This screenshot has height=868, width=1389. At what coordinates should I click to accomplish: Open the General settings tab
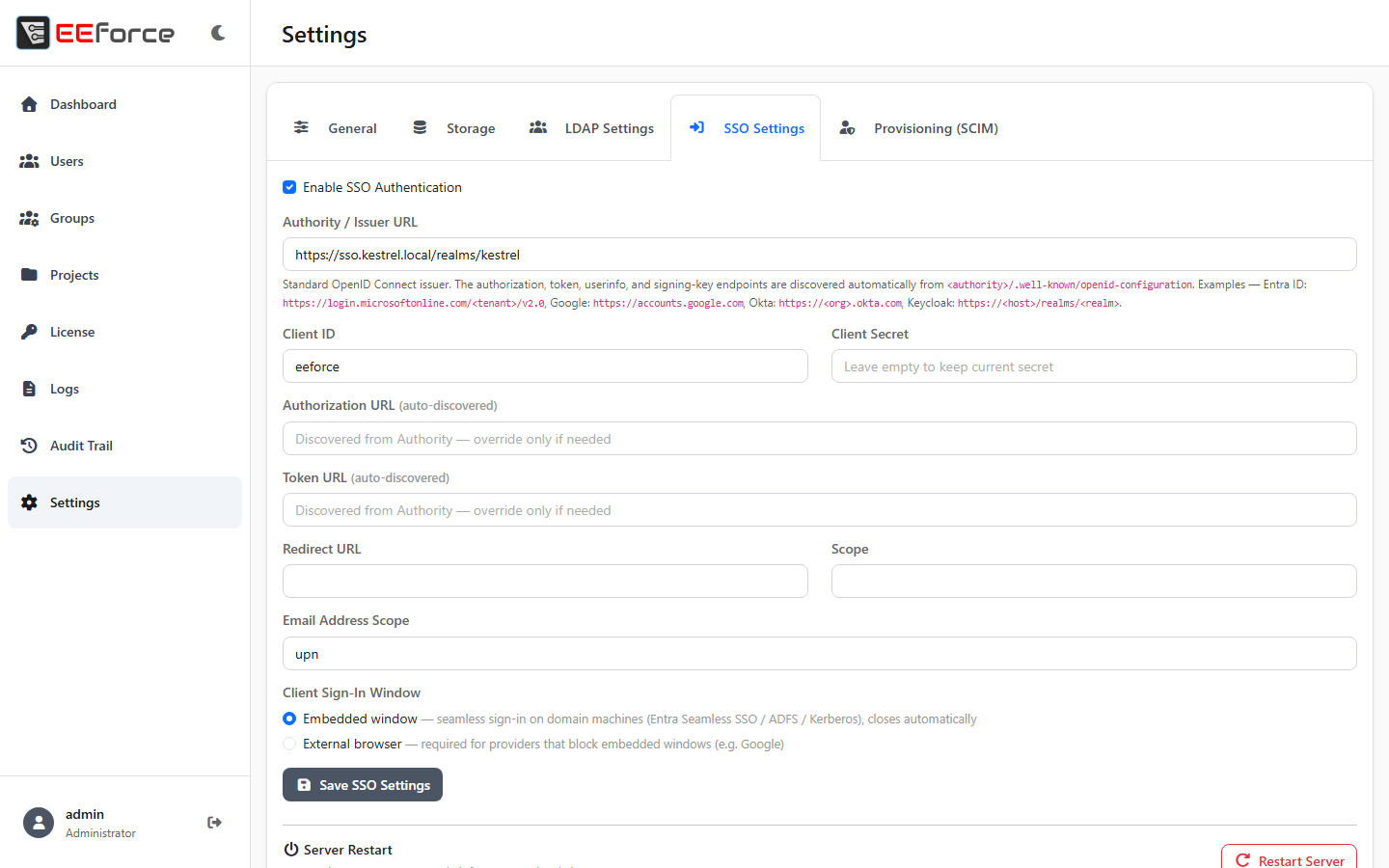tap(335, 128)
